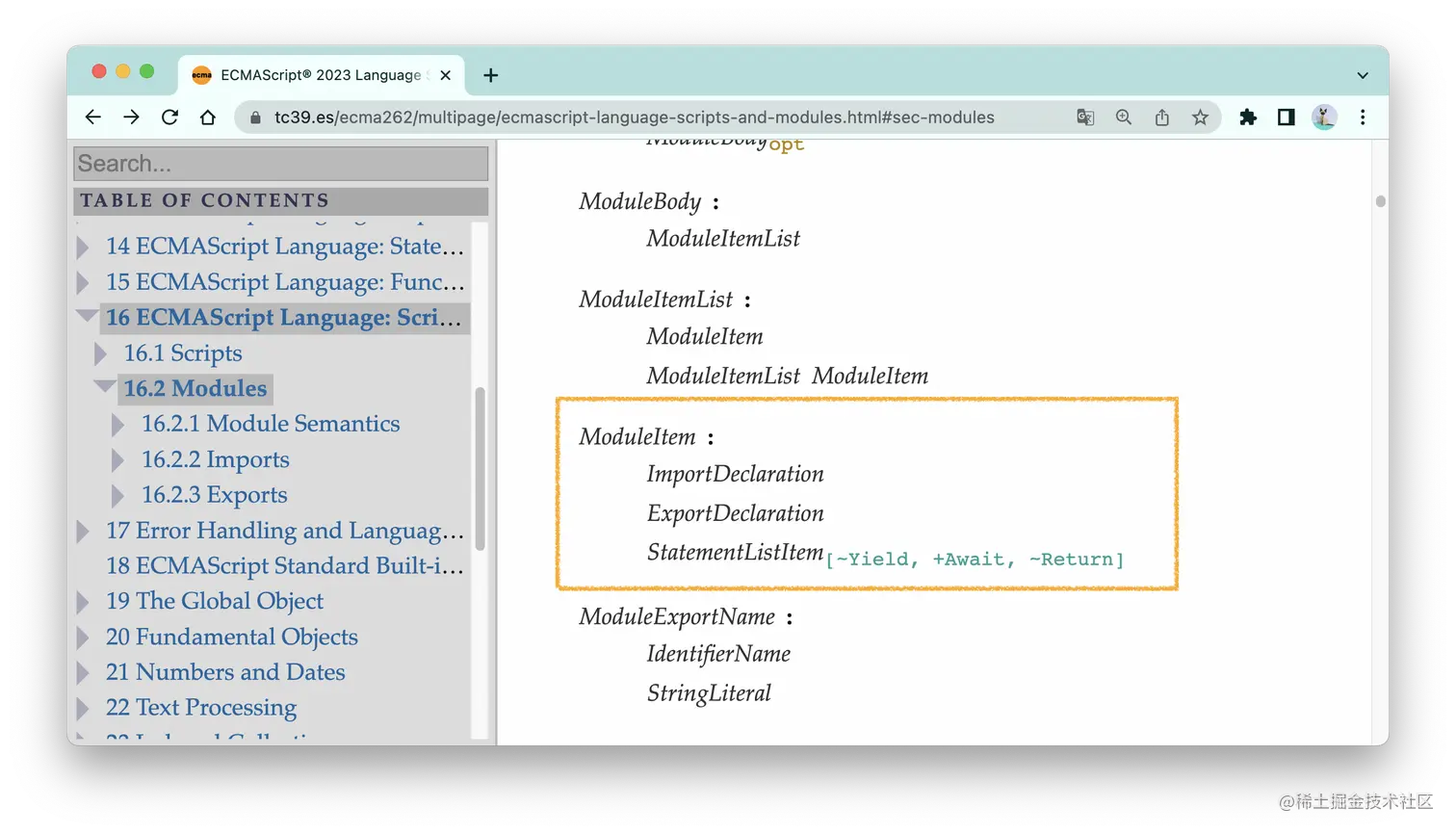Expand 16.2.2 Imports
The image size is (1456, 834).
[118, 460]
